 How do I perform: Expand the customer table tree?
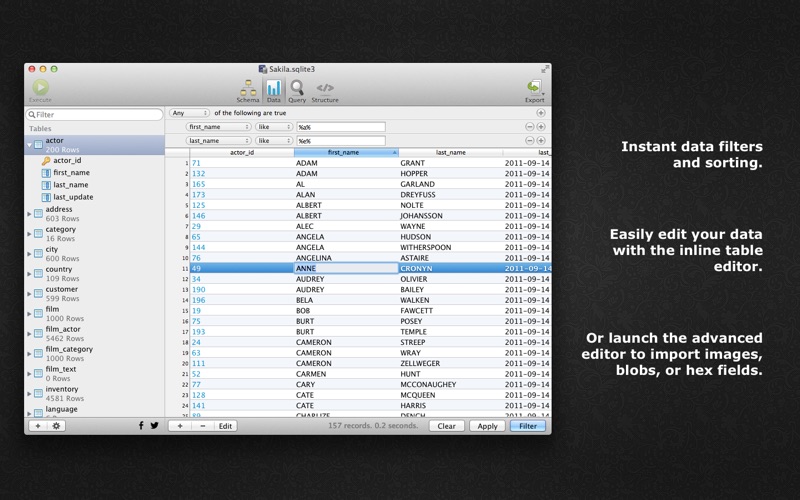(29, 294)
